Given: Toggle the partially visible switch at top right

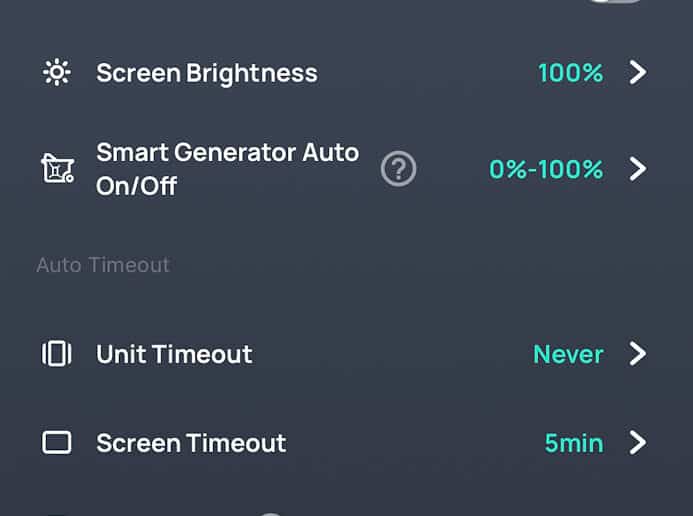Looking at the screenshot, I should click(615, 1).
